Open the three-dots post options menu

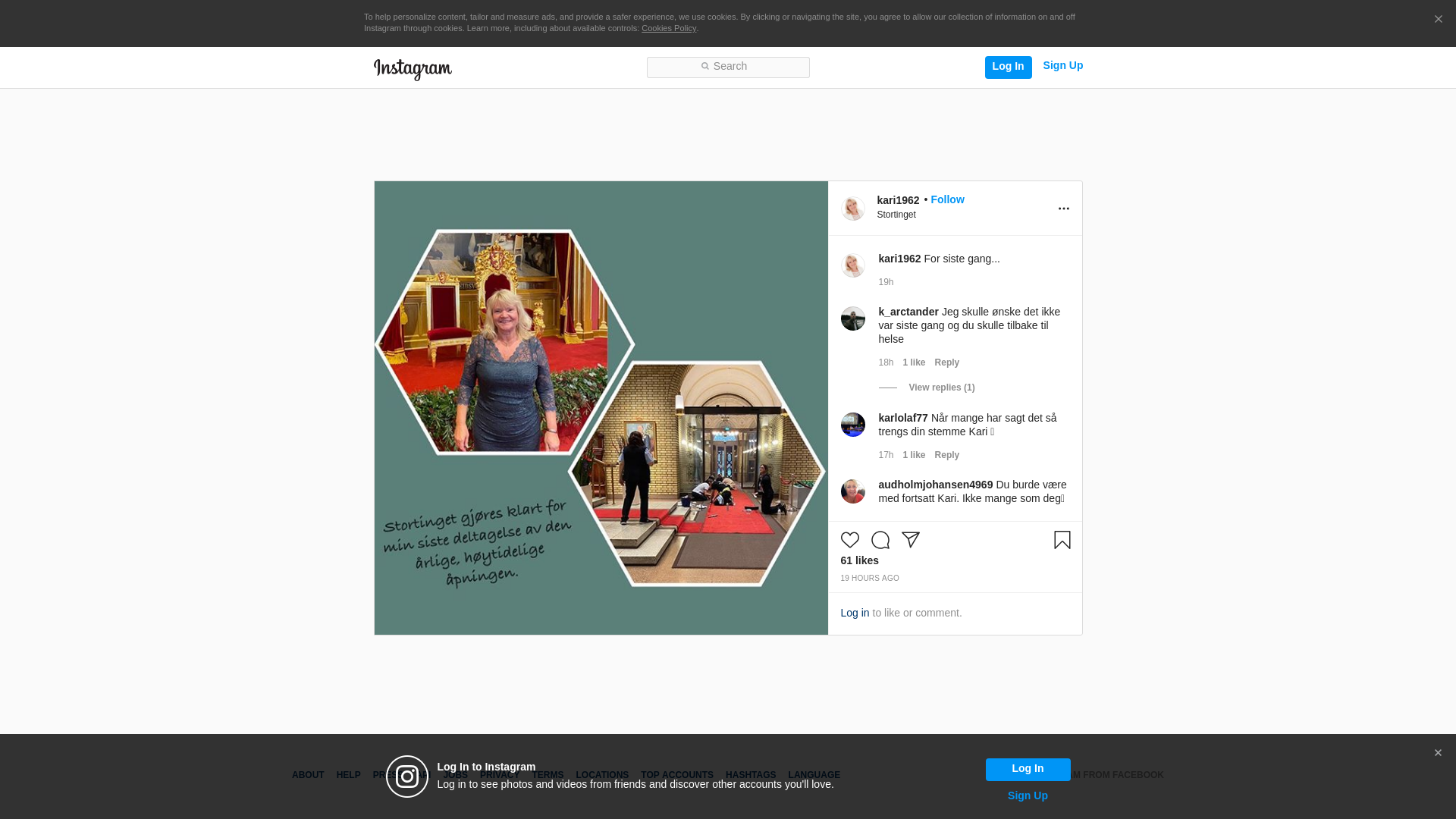coord(1063,209)
